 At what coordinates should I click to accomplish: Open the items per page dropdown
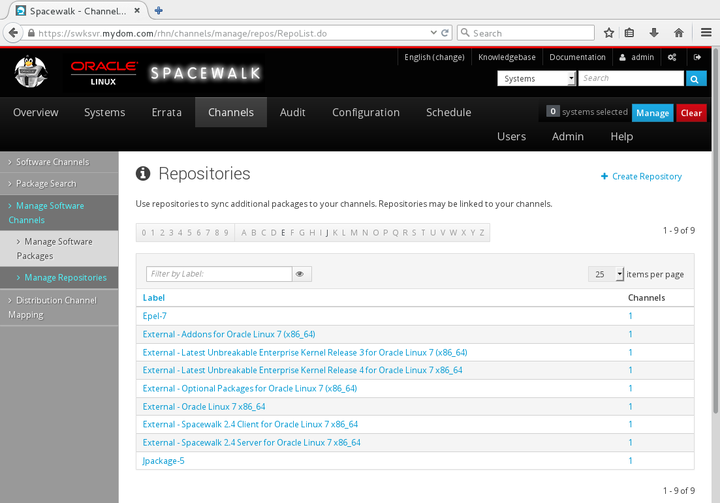coord(606,274)
